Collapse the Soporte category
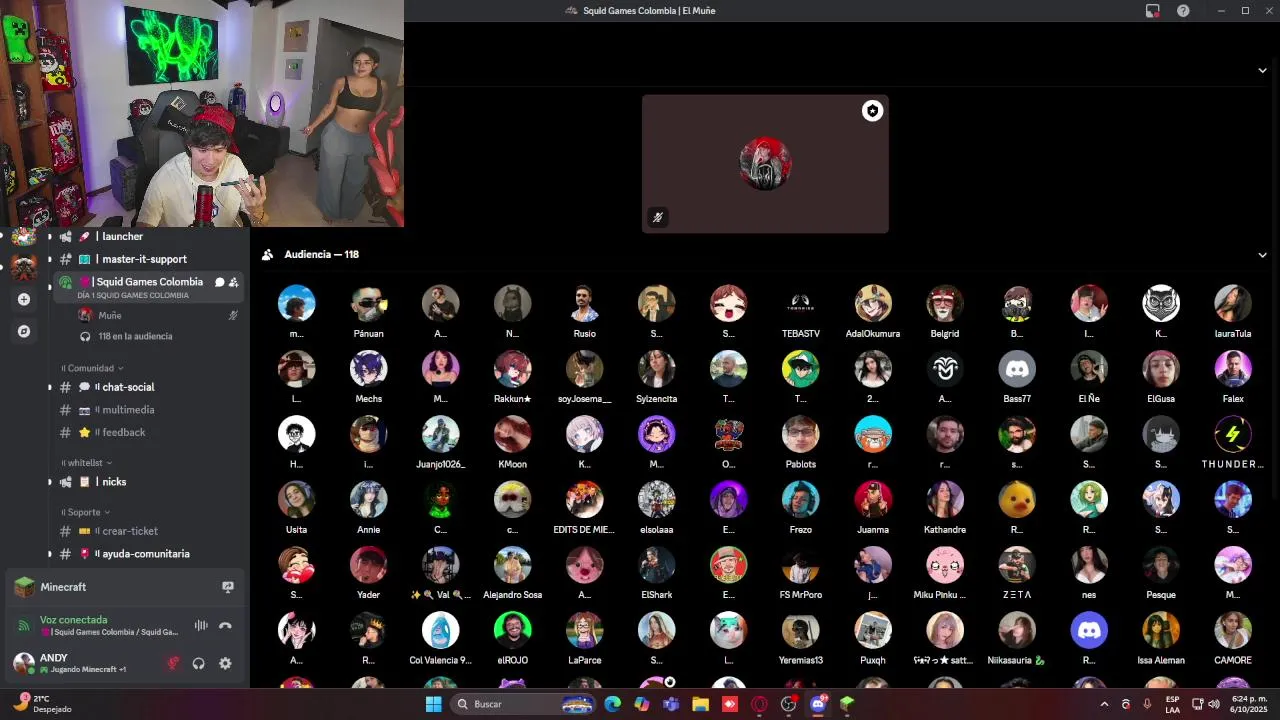 [x=84, y=512]
